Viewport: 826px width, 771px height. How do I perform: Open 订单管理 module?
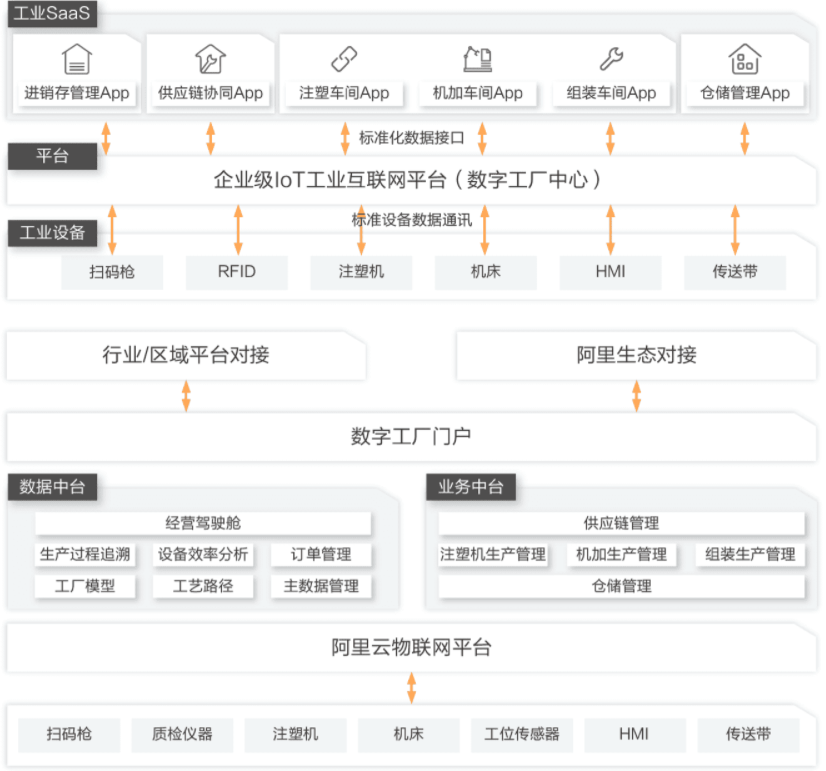(x=321, y=555)
